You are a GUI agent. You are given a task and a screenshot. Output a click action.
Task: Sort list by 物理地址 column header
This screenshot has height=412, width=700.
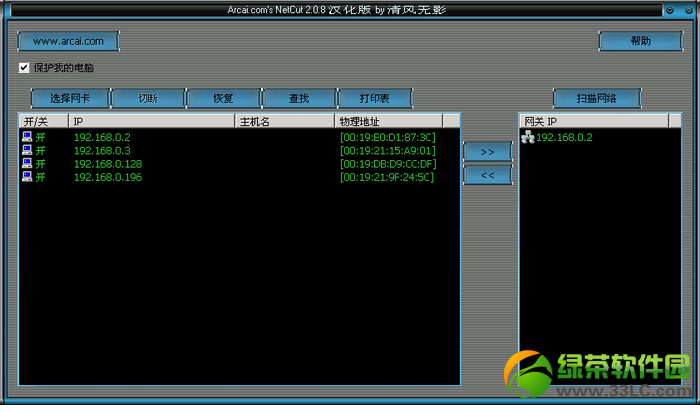point(388,121)
